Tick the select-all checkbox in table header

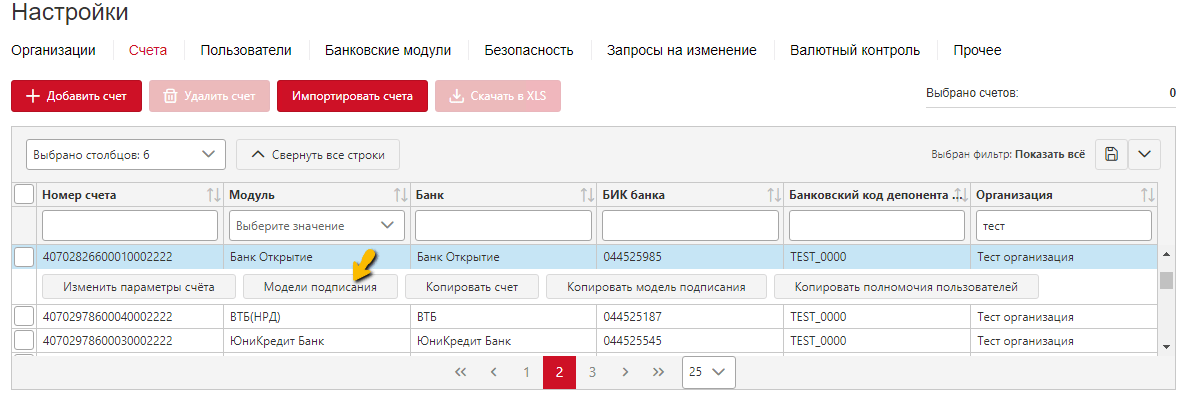coord(24,195)
